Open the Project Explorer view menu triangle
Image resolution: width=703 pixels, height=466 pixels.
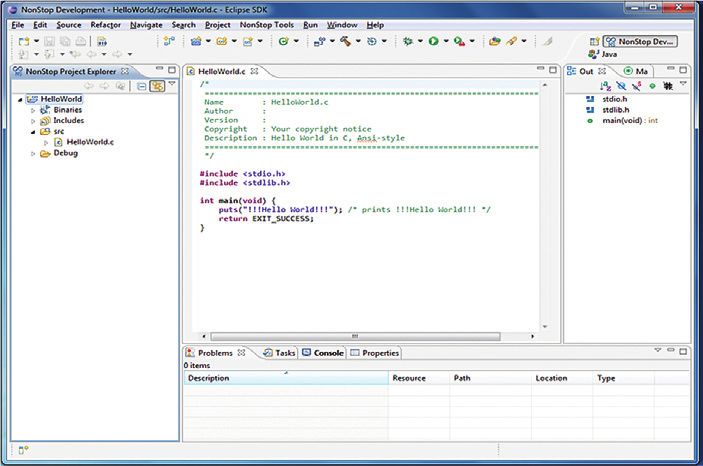click(172, 84)
